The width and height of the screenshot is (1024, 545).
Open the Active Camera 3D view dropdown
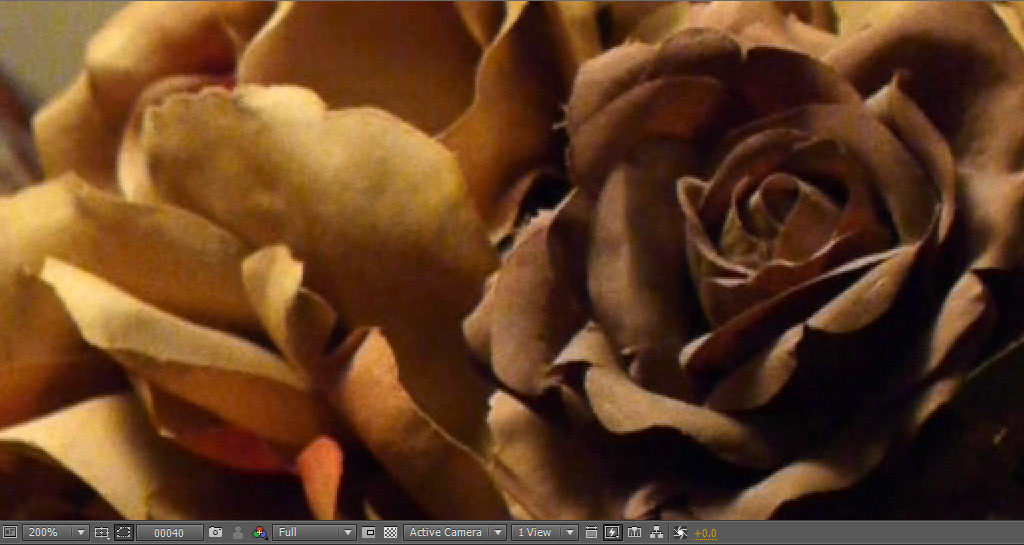453,533
